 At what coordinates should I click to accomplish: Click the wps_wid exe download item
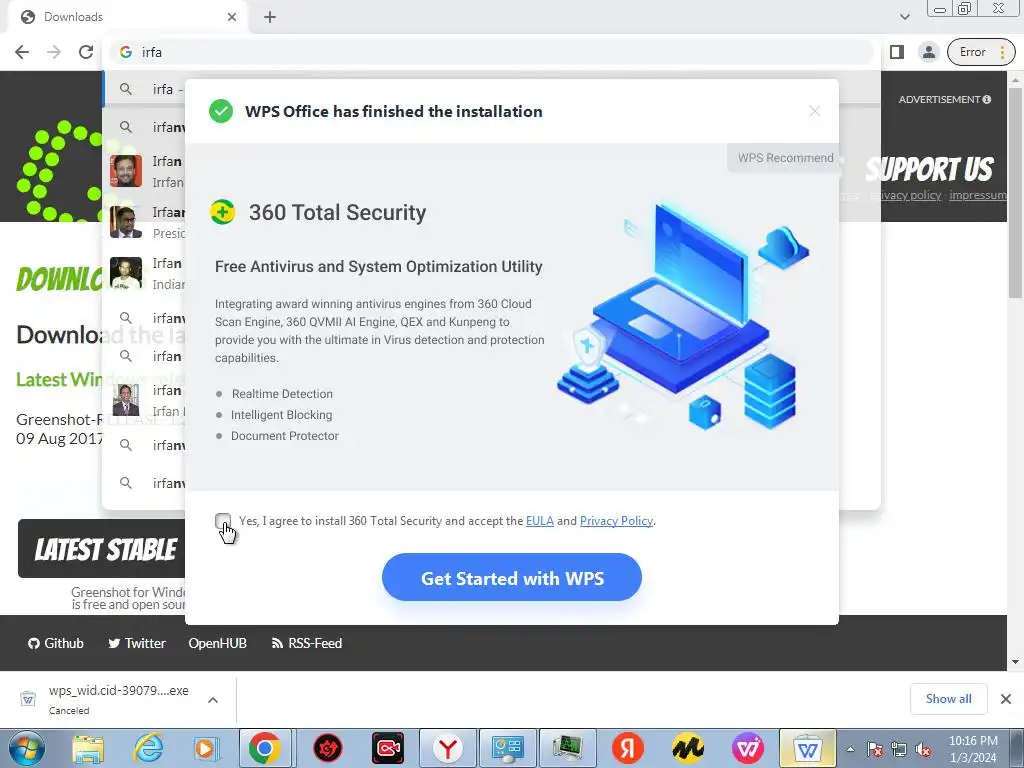(x=104, y=699)
